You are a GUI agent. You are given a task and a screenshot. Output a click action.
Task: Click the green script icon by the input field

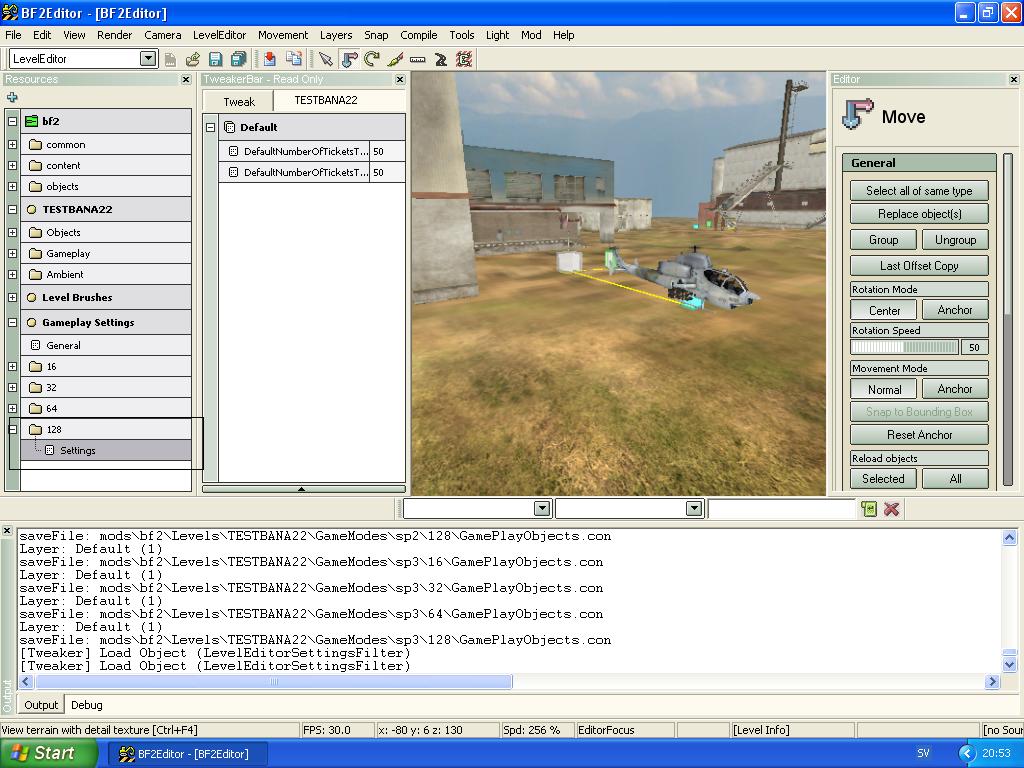click(869, 509)
